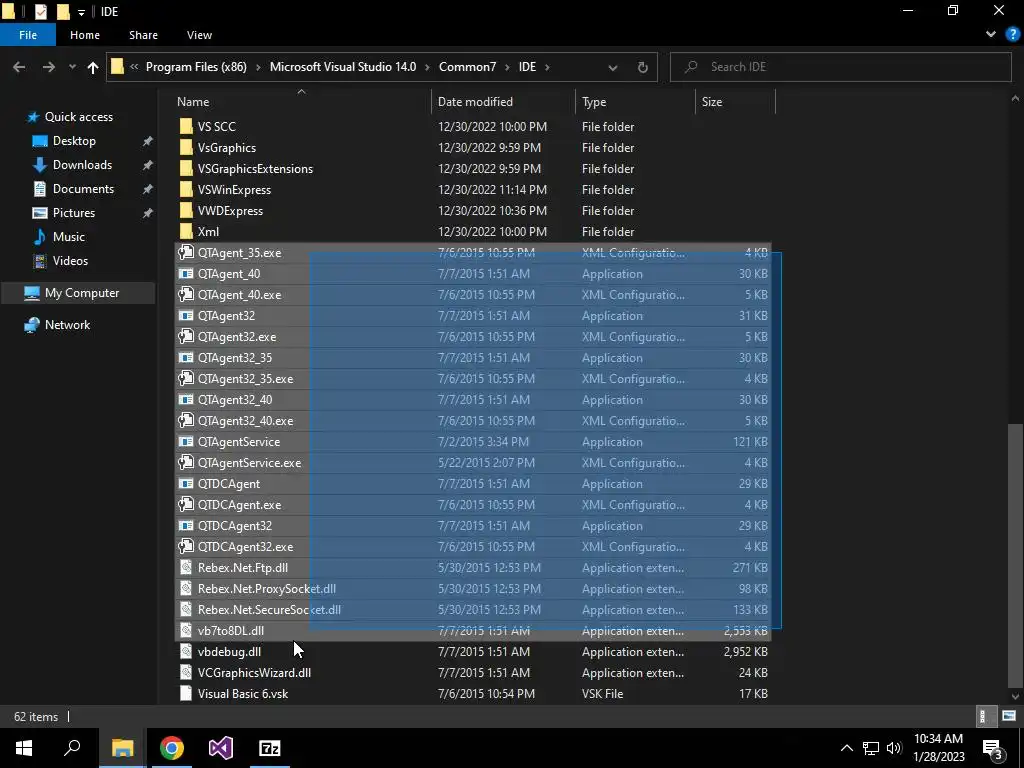Click Microsoft Visual Studio 14.0 breadcrumb
This screenshot has width=1024, height=768.
[x=343, y=67]
